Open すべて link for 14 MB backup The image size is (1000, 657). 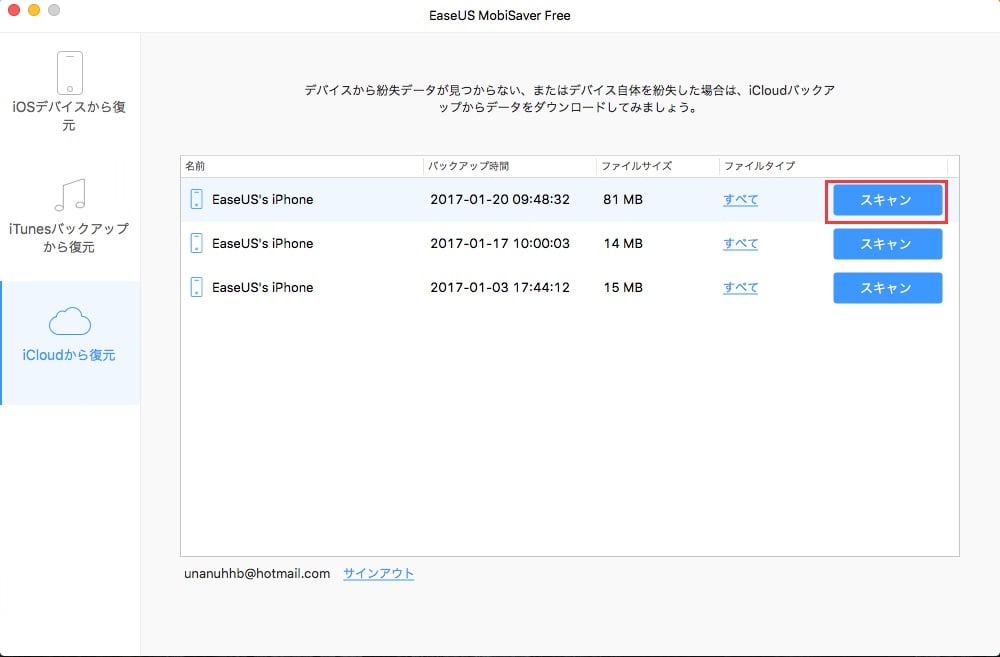[740, 244]
